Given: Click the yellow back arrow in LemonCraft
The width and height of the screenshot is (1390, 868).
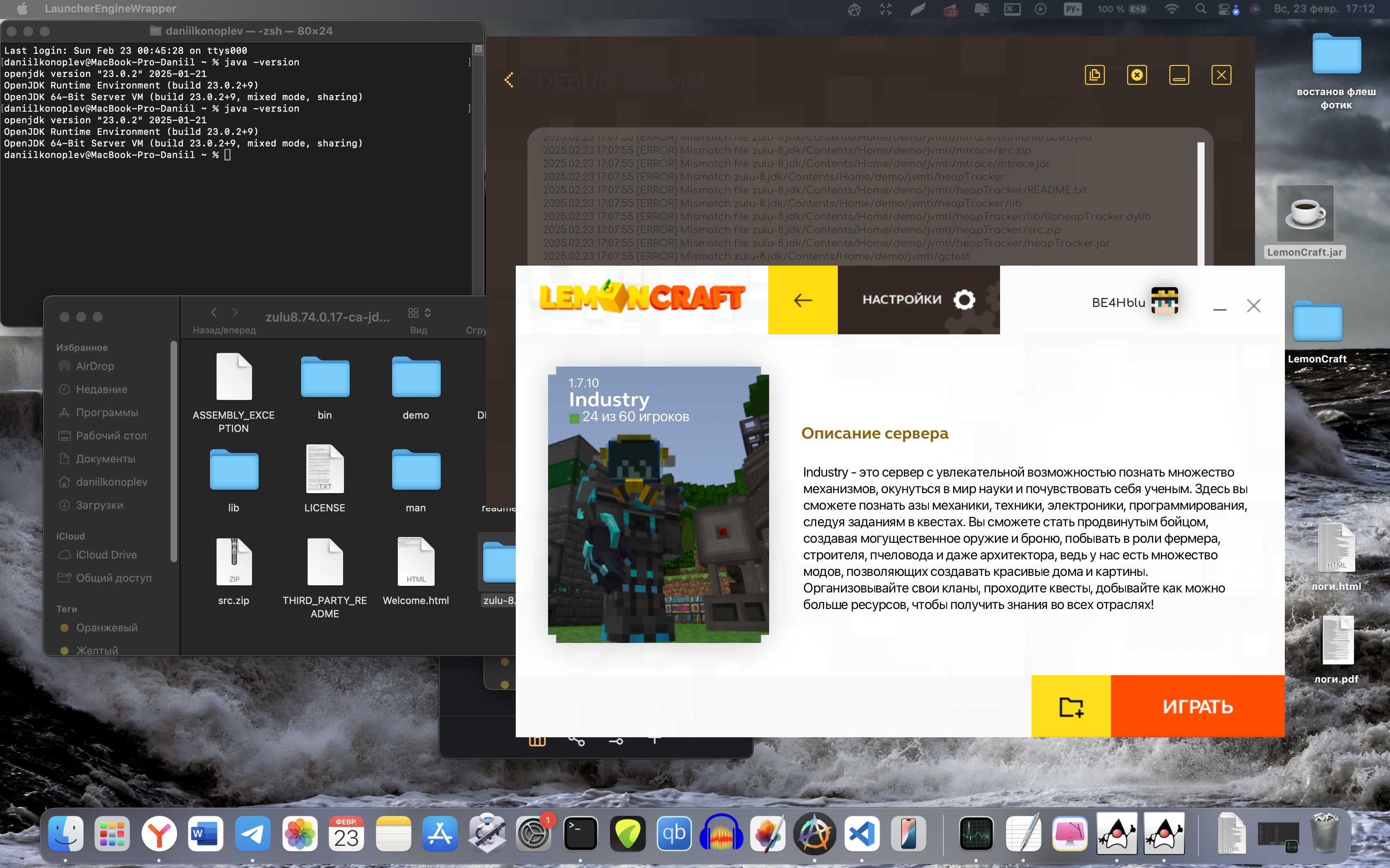Looking at the screenshot, I should click(x=802, y=300).
